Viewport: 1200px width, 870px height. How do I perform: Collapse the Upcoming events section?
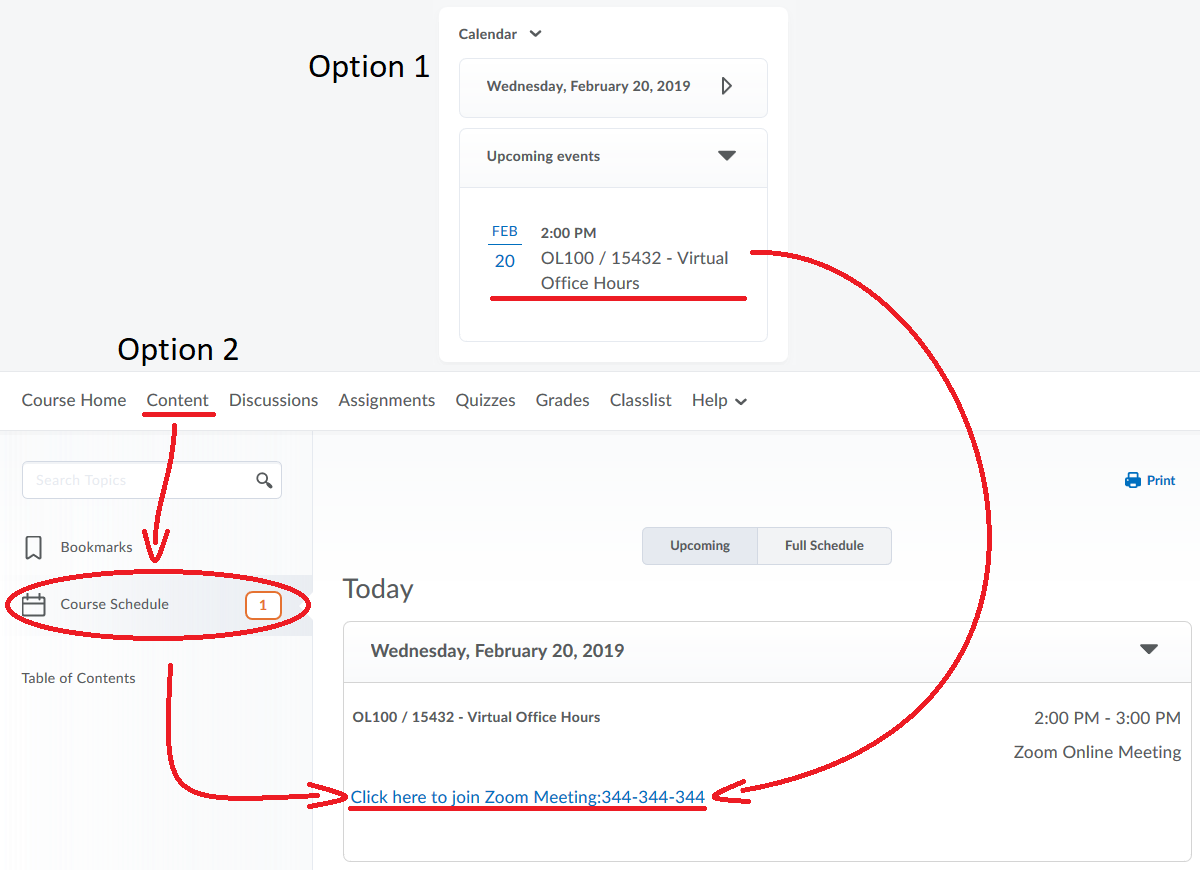click(x=727, y=156)
